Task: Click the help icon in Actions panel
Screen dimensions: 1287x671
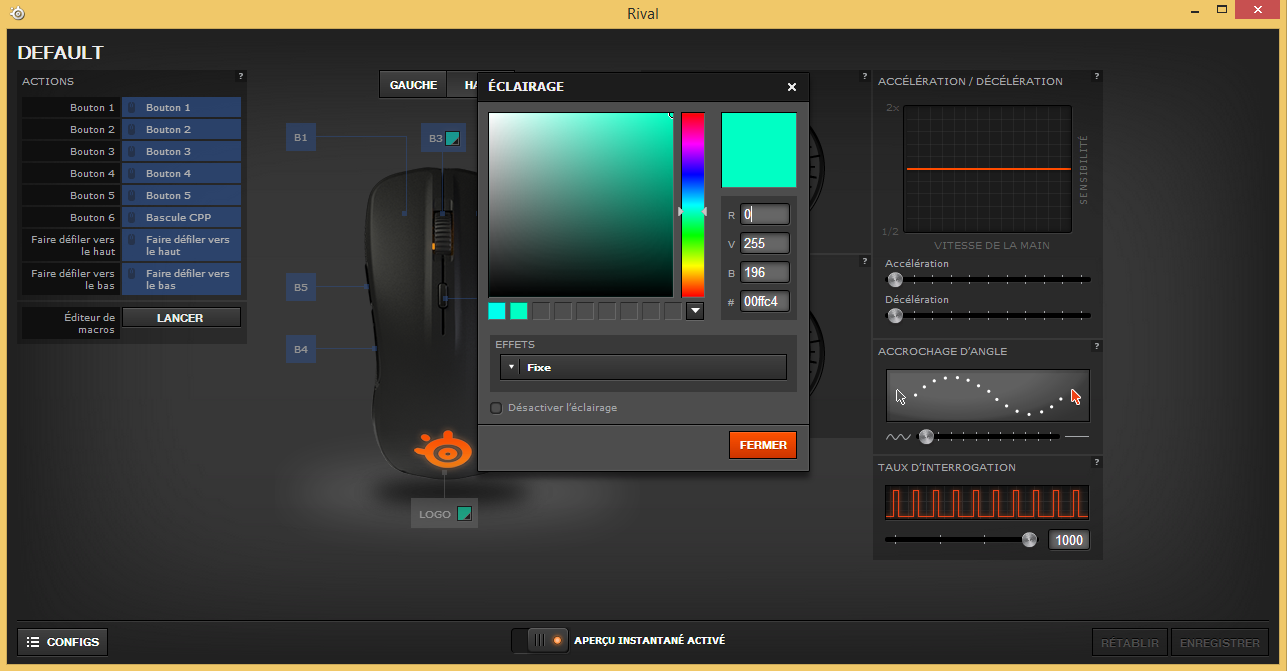Action: (240, 76)
